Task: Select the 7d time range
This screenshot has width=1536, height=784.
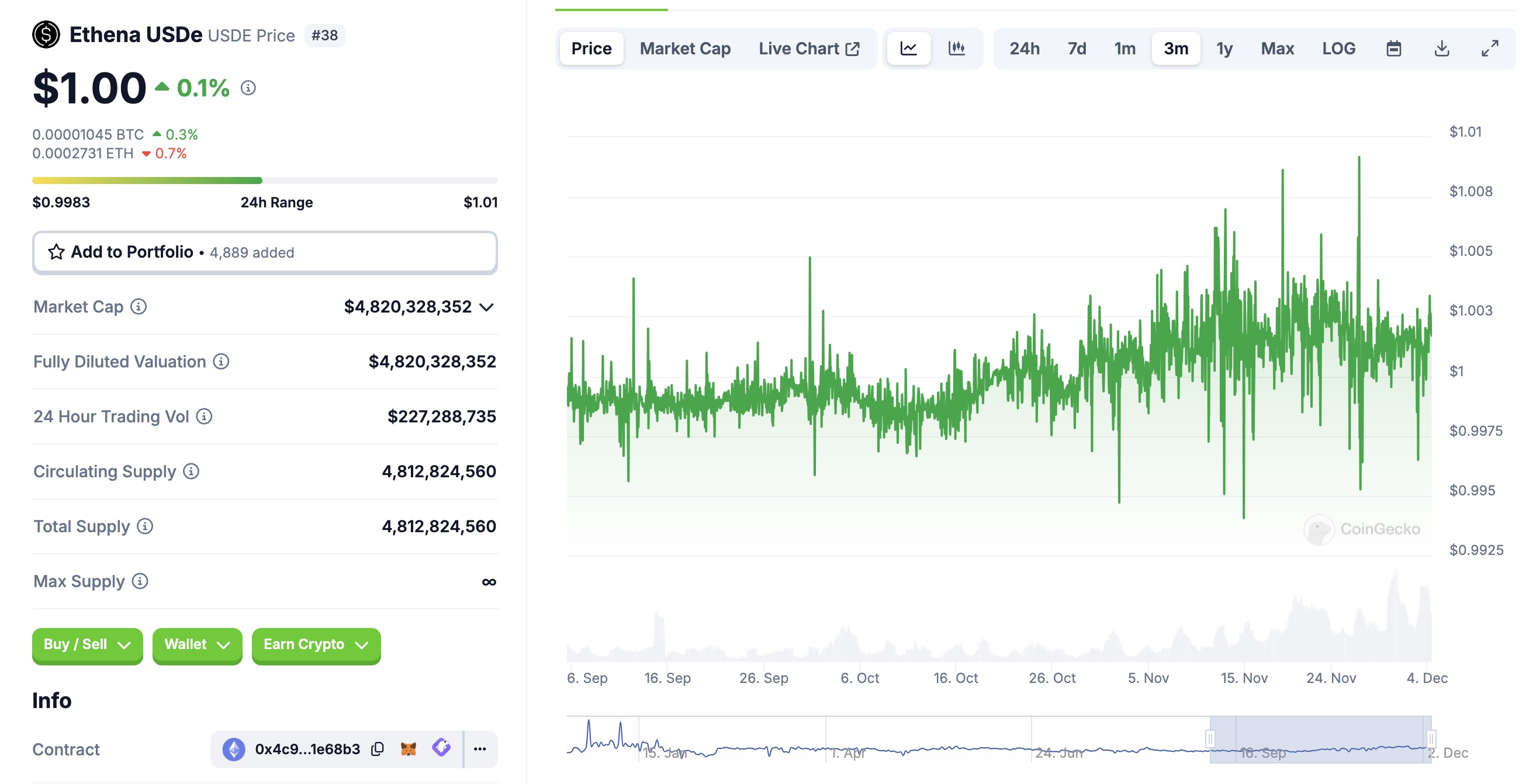Action: pos(1077,48)
